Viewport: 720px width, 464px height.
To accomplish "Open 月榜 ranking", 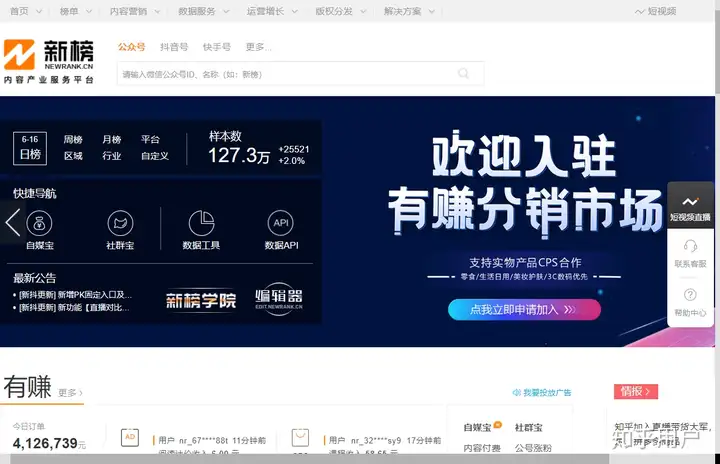I will (112, 139).
